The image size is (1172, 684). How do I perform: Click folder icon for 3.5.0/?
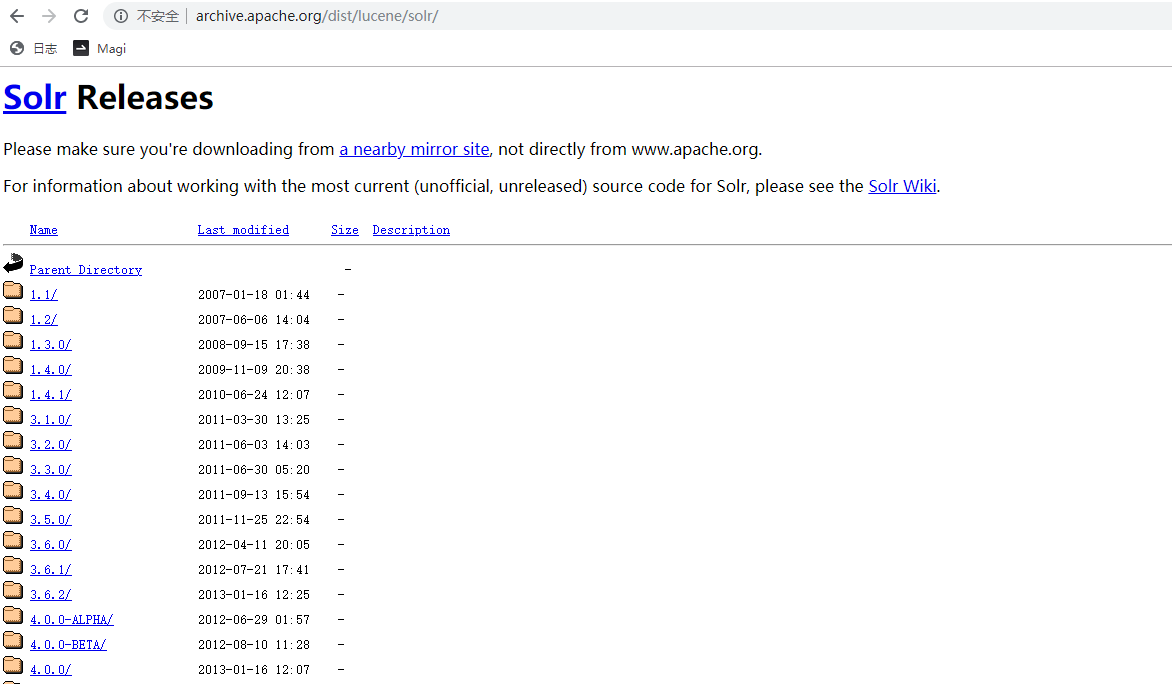[x=13, y=515]
